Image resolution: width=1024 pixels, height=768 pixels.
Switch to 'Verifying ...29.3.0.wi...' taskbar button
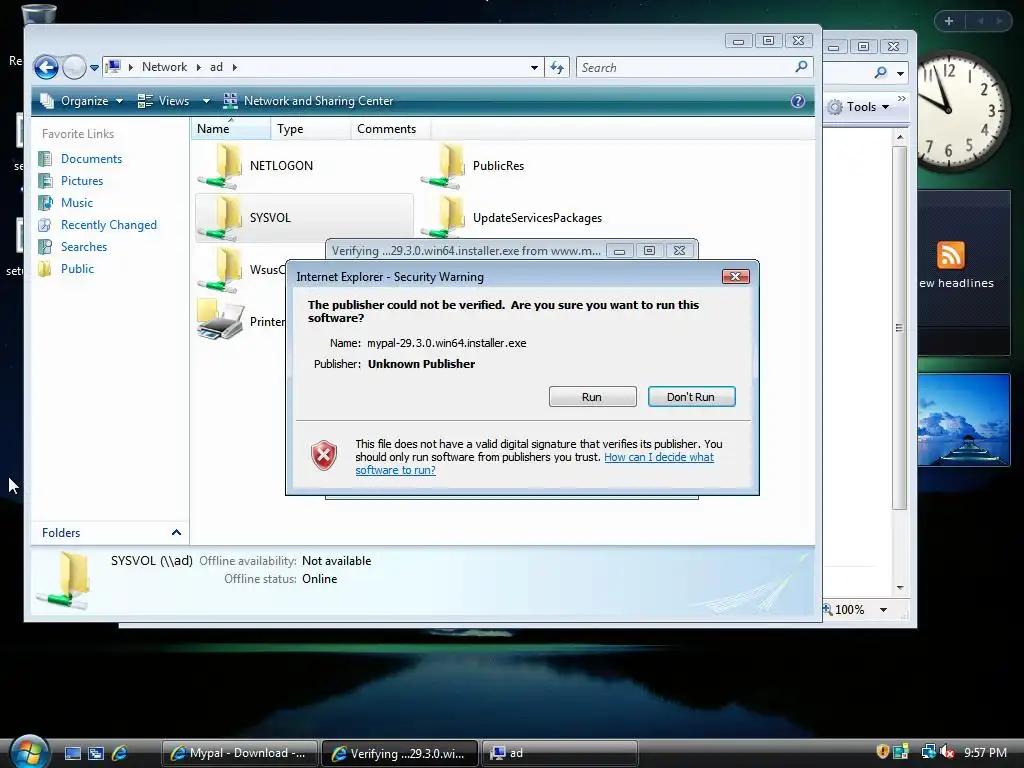coord(400,753)
